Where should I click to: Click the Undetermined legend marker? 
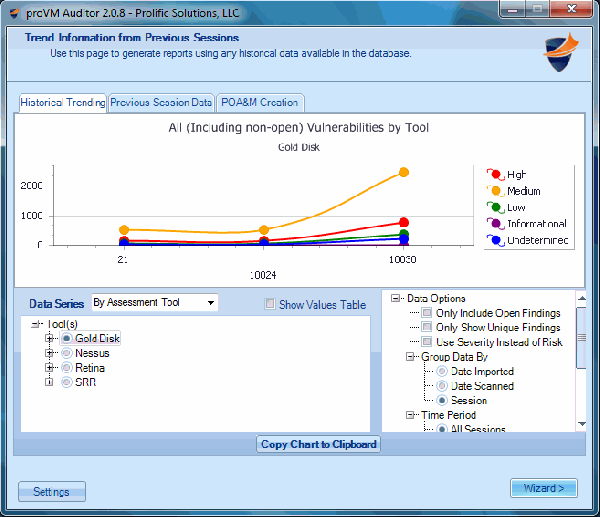pyautogui.click(x=496, y=240)
